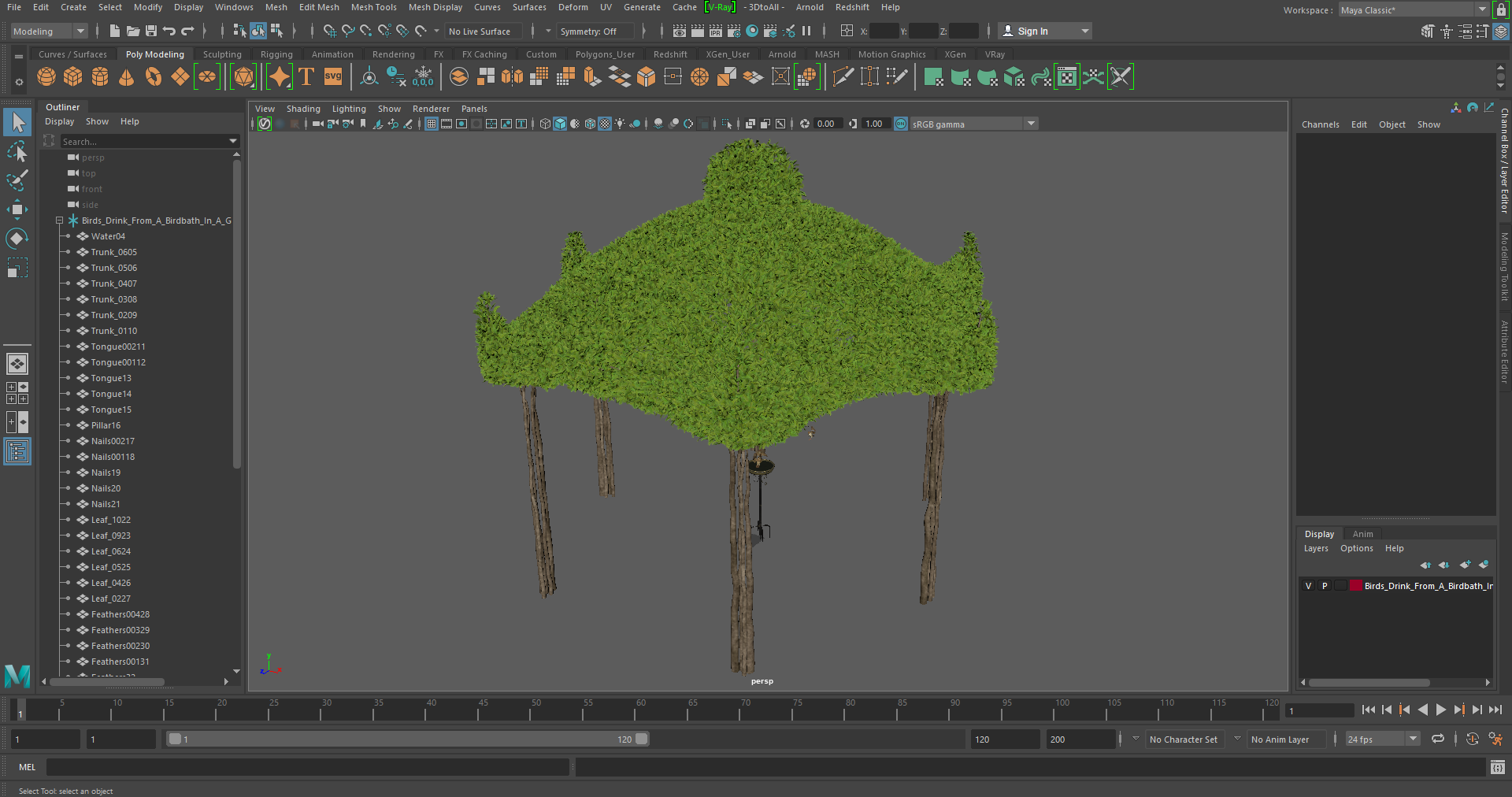Click the SVG import shelf icon
The image size is (1512, 797).
(x=333, y=76)
